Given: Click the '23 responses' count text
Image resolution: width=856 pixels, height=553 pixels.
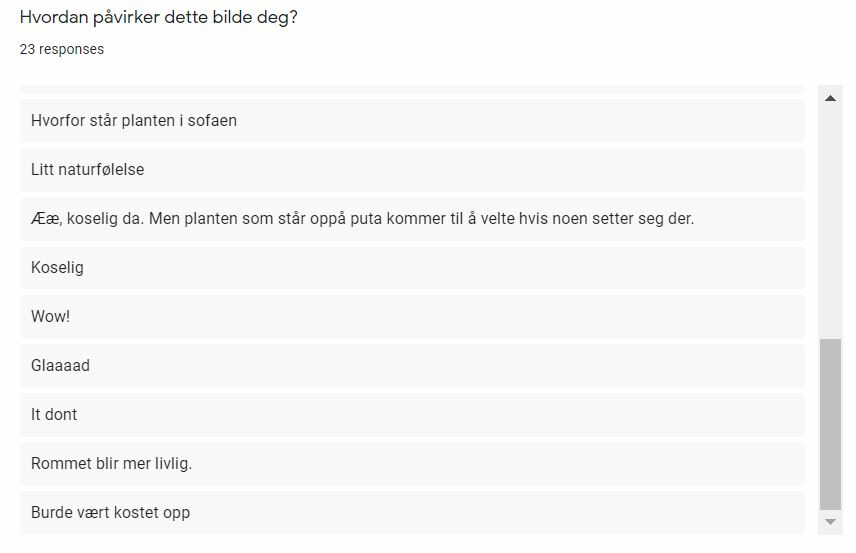Looking at the screenshot, I should pos(62,49).
